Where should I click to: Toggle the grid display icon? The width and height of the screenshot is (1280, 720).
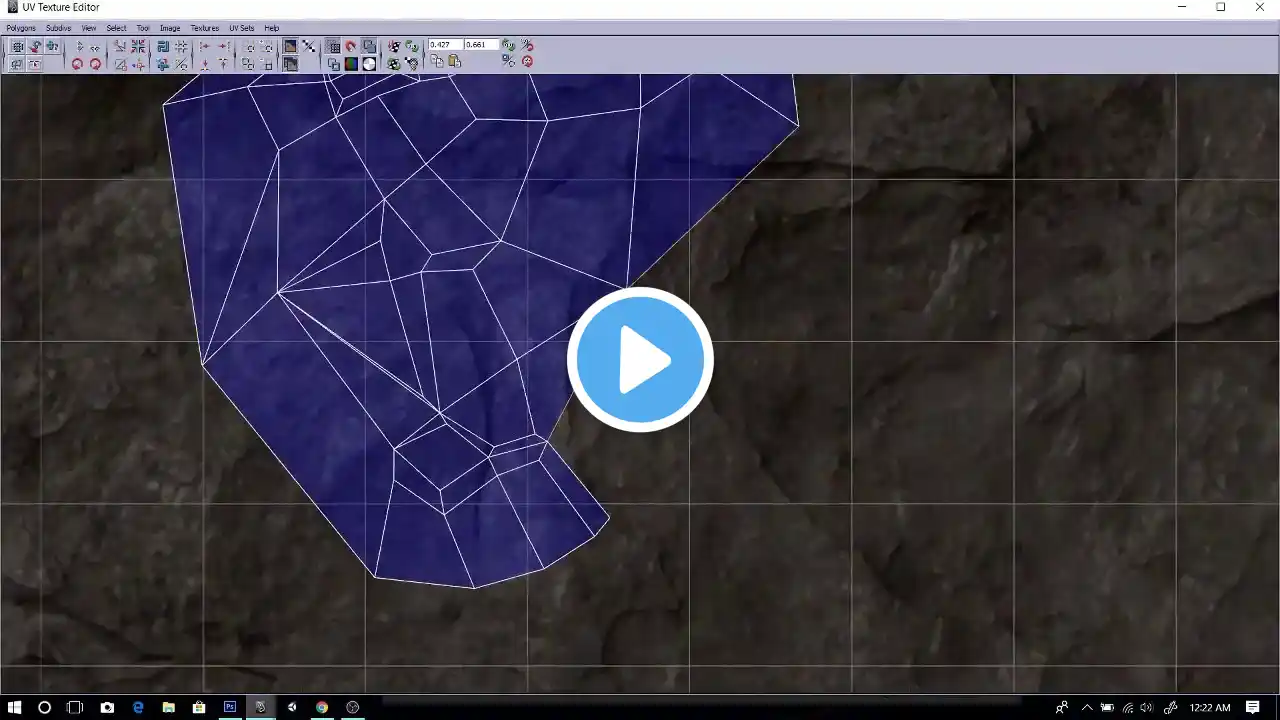click(x=334, y=46)
